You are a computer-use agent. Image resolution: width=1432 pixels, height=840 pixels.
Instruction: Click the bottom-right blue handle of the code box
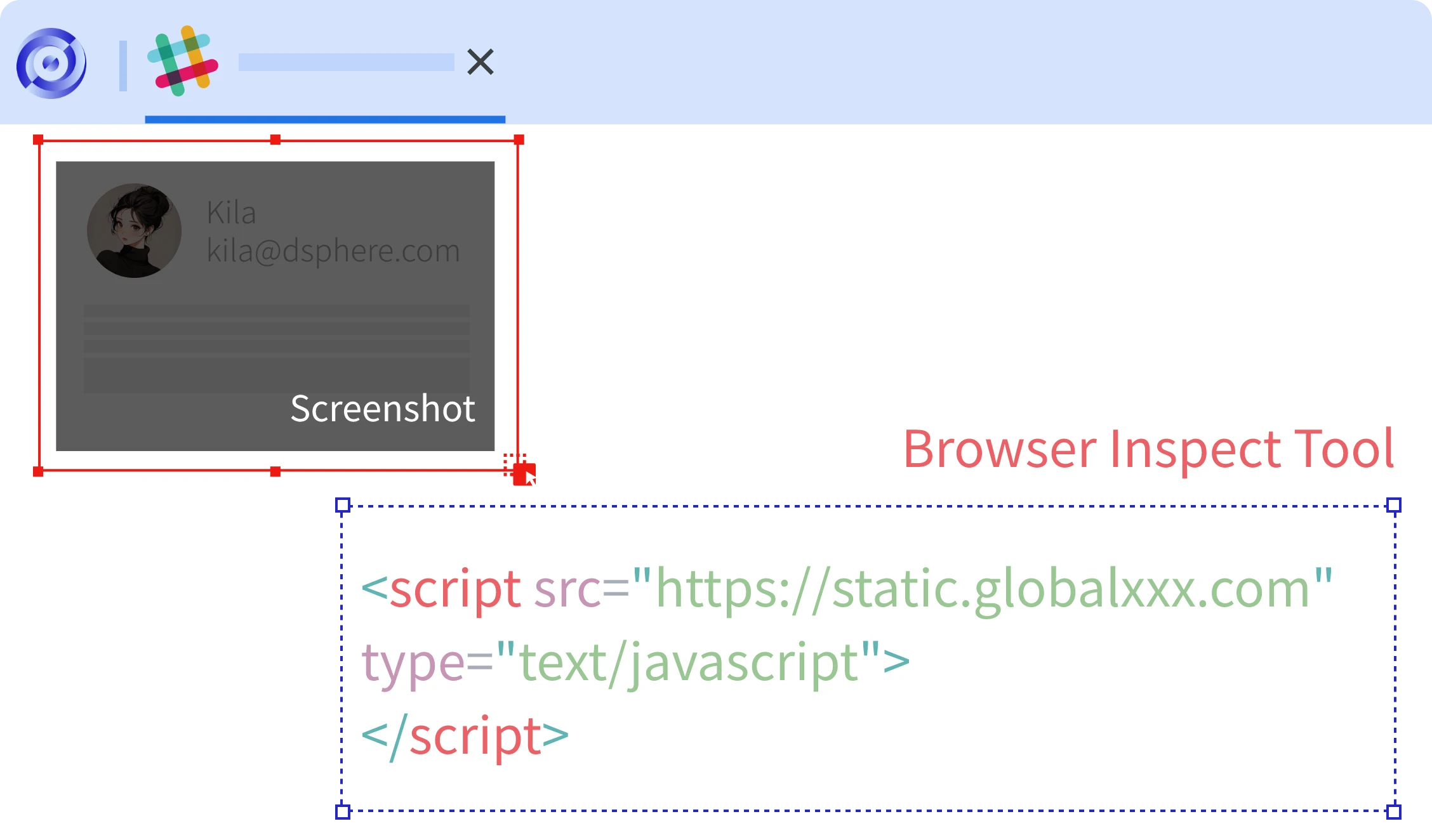(x=1394, y=811)
